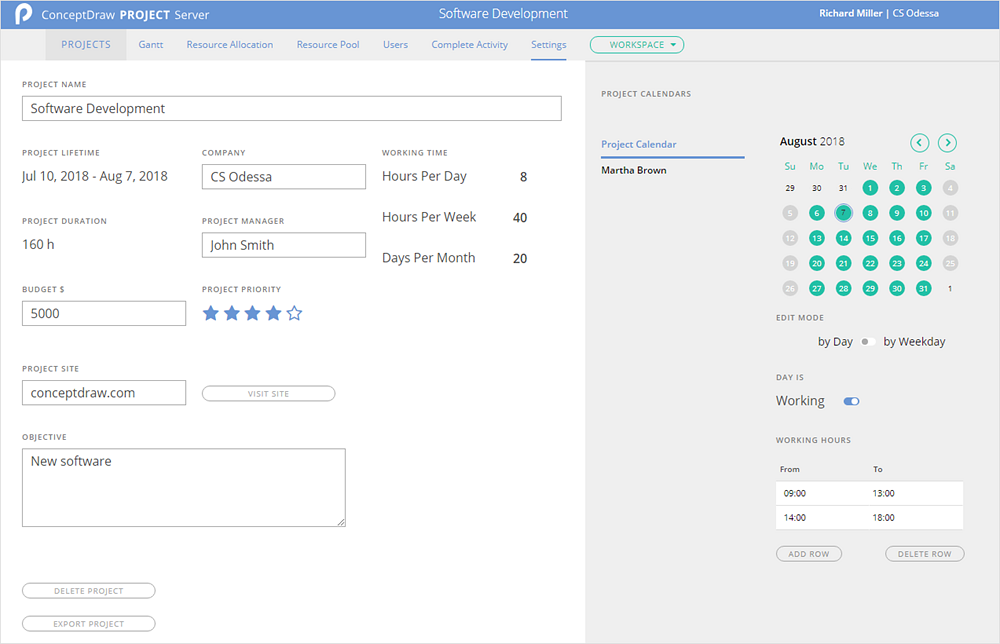Open the Projects tab

tap(86, 45)
